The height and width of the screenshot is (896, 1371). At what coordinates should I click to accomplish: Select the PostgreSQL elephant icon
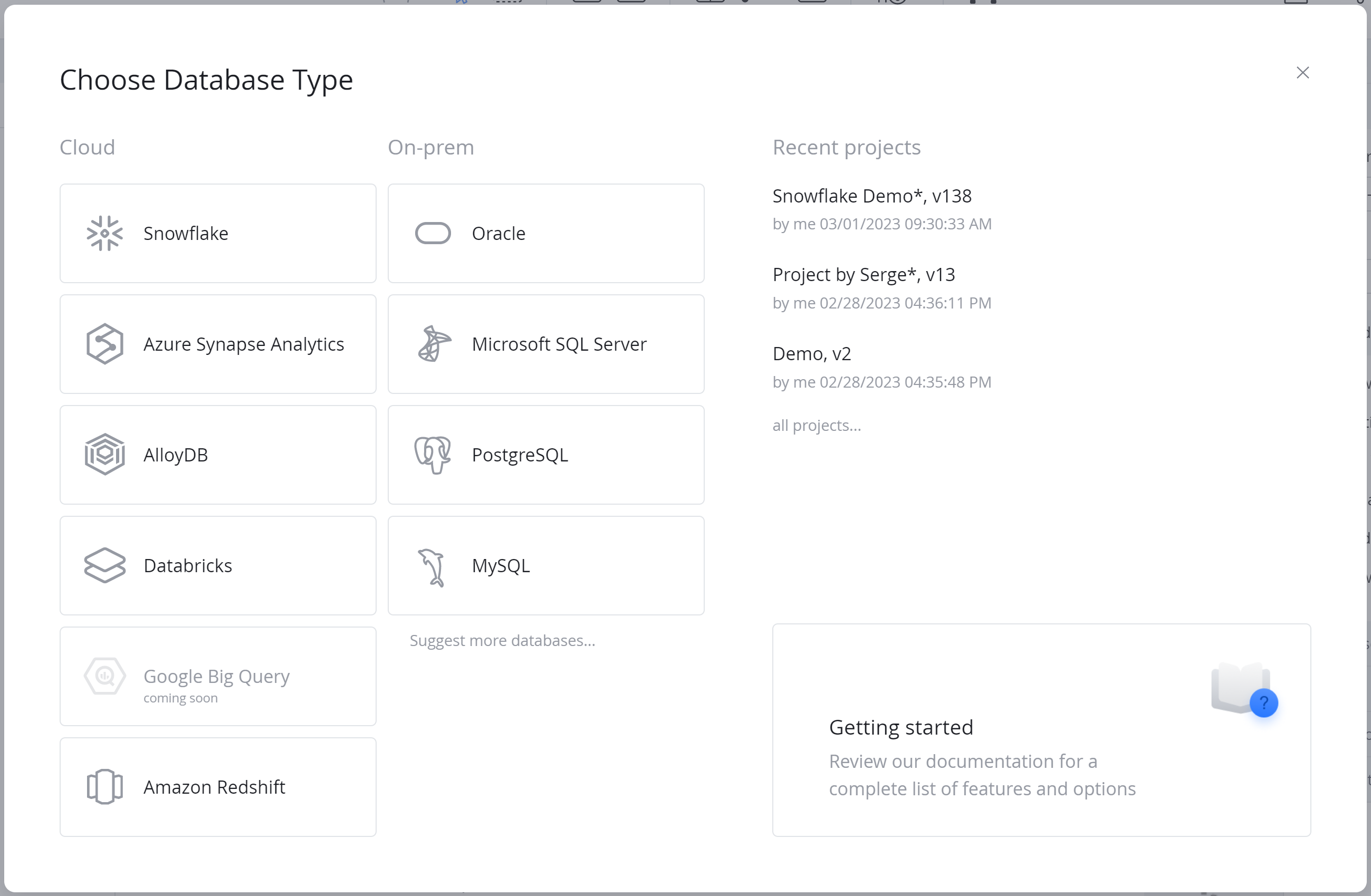[432, 455]
